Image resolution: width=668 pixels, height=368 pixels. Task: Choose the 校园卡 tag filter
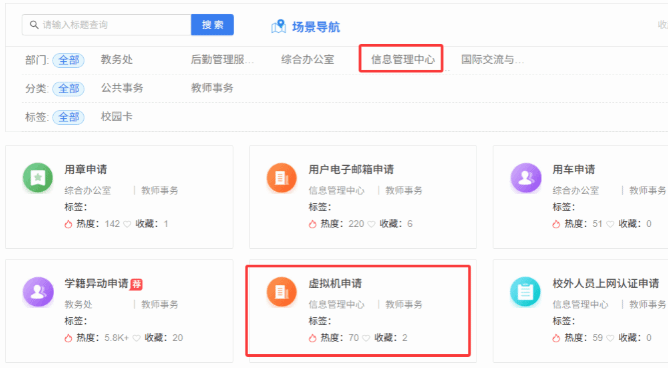(x=117, y=116)
